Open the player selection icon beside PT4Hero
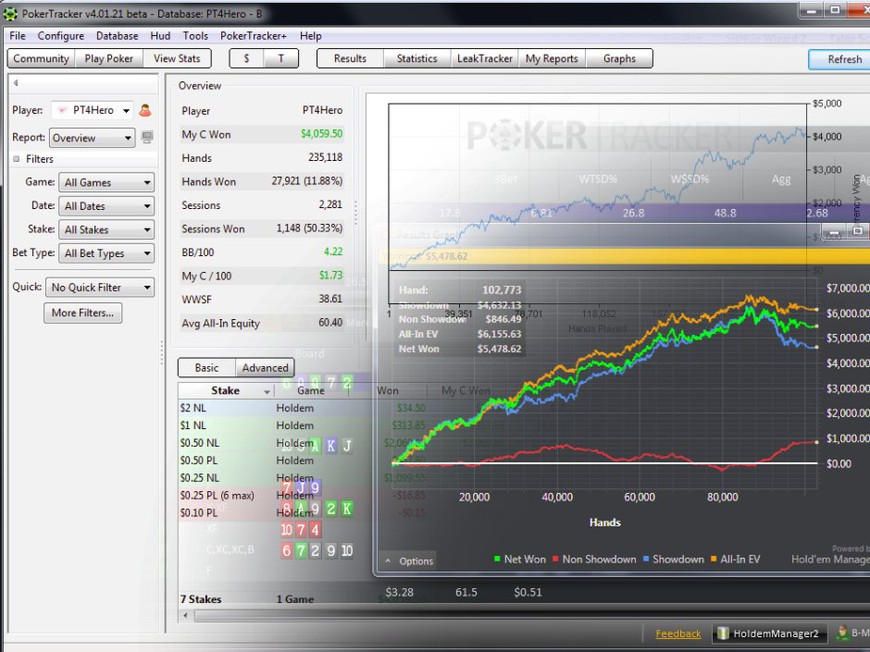870x652 pixels. point(145,110)
